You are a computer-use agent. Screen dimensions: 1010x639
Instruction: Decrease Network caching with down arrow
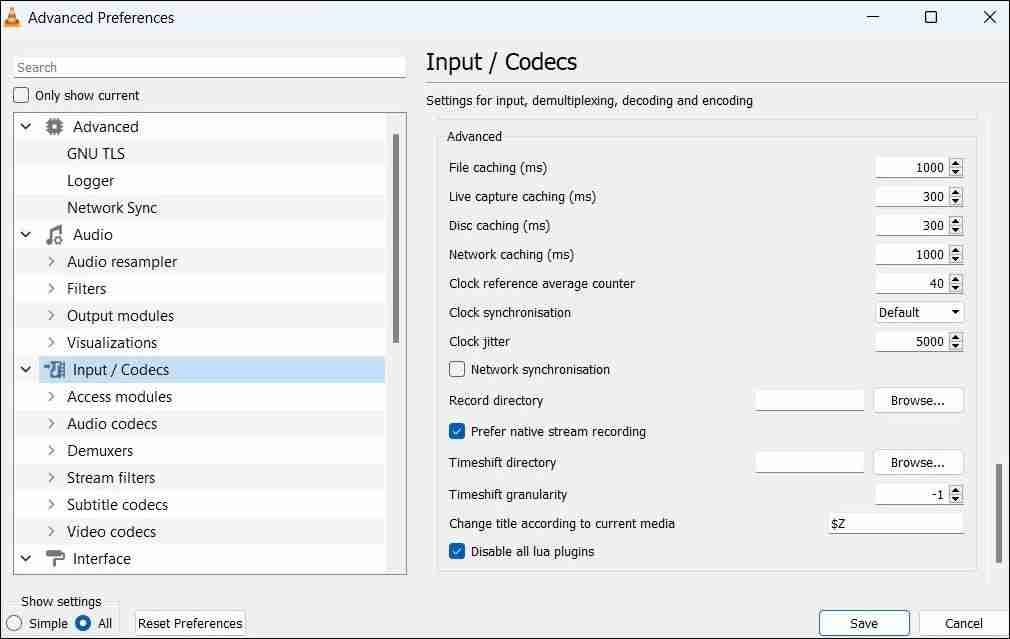click(x=956, y=259)
